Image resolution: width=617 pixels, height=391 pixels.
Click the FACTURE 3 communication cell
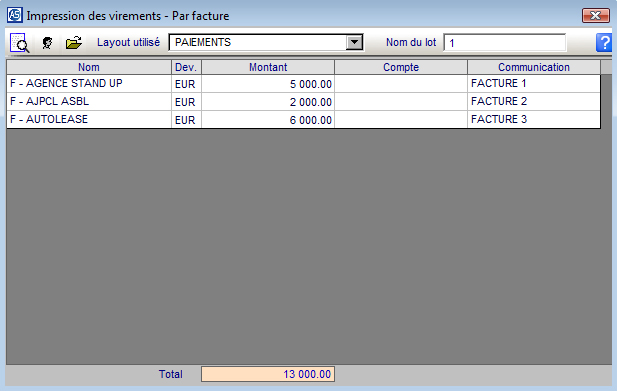[x=534, y=119]
